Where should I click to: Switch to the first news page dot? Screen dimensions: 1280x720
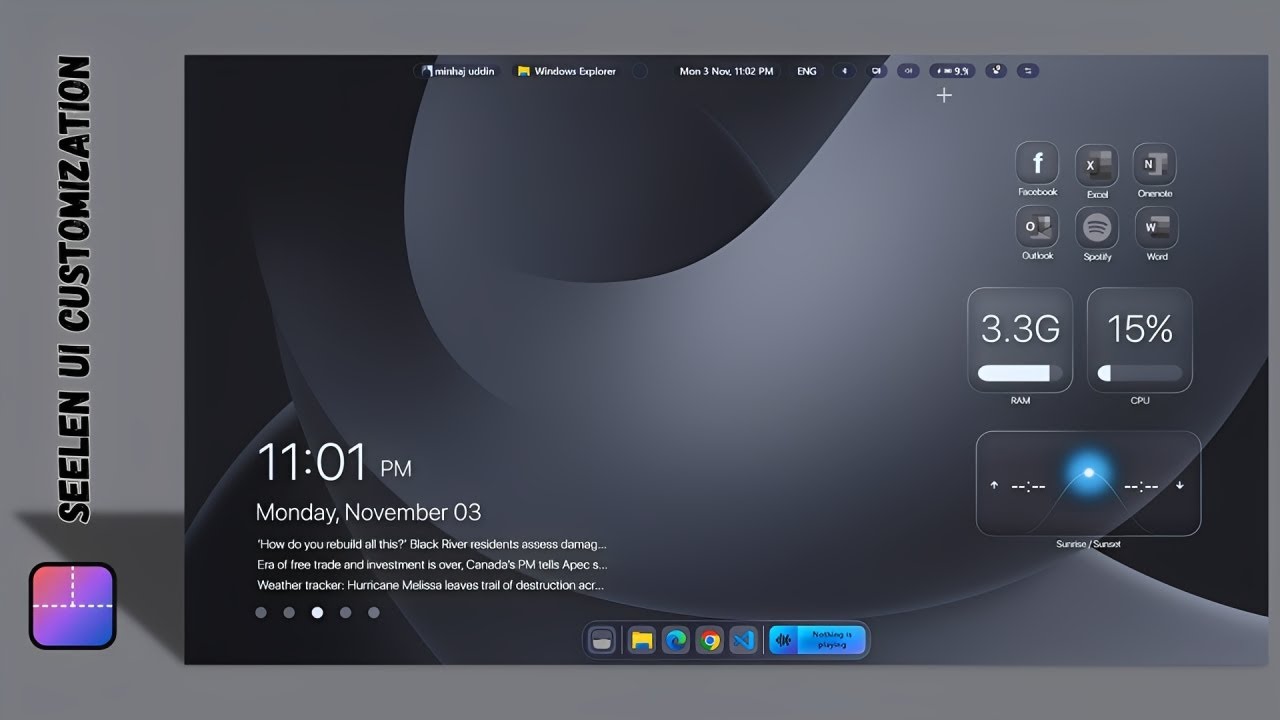261,612
